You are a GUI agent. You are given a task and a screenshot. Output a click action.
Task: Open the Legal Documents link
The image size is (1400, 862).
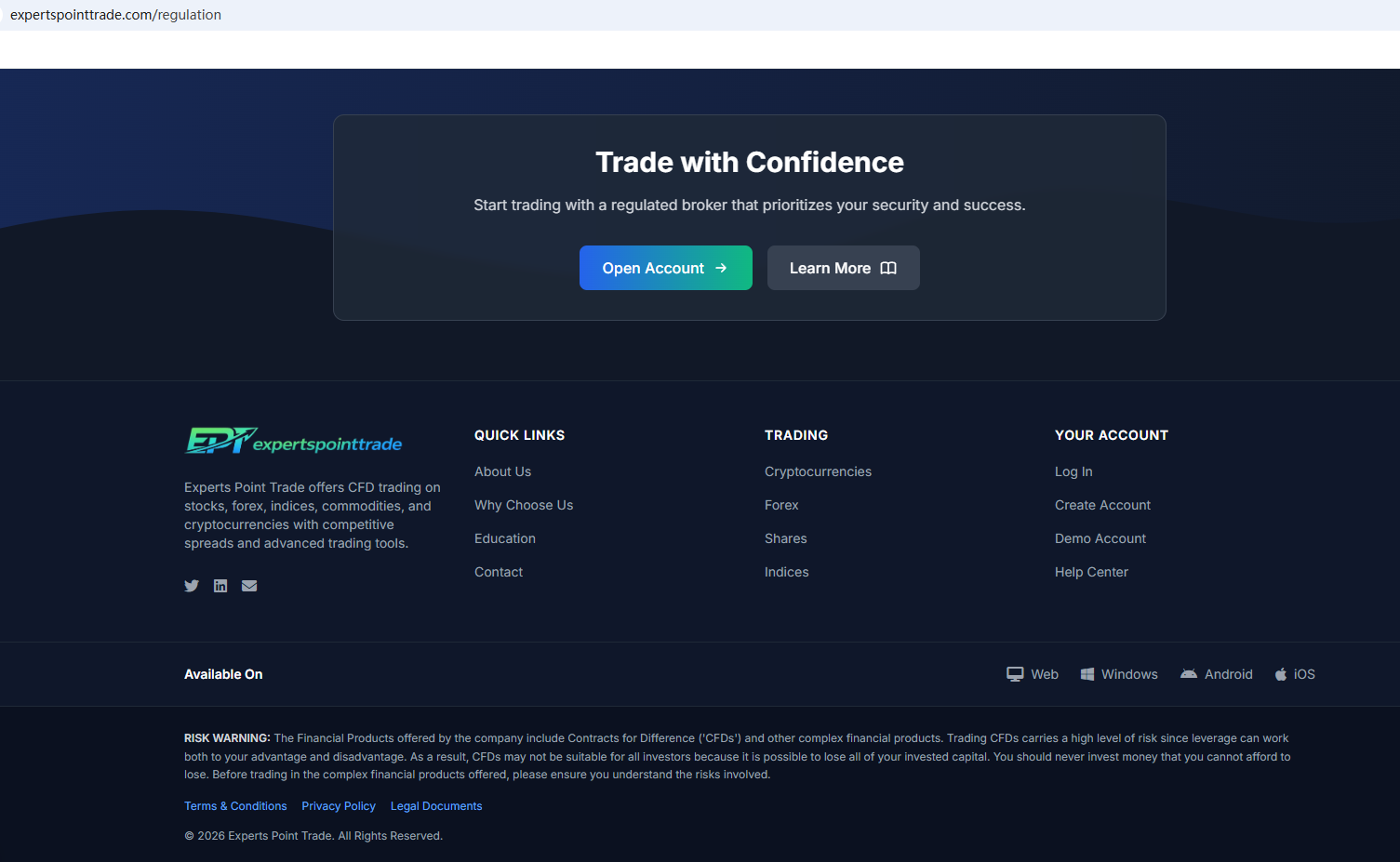[x=436, y=806]
